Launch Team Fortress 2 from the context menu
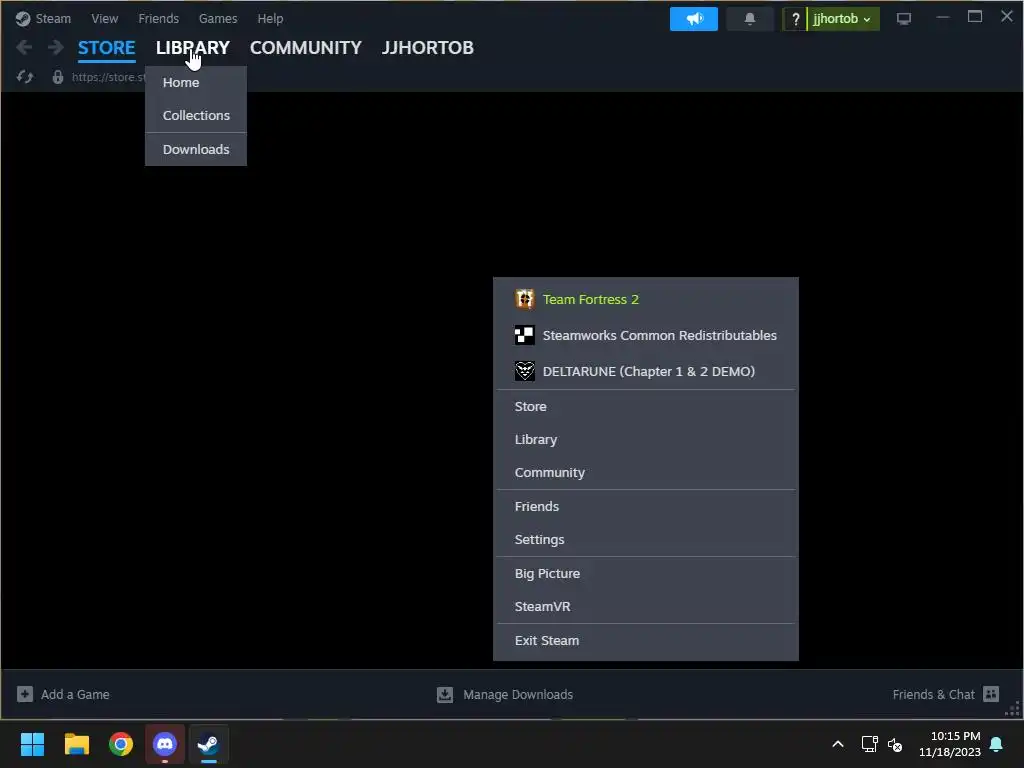This screenshot has height=768, width=1024. point(645,299)
